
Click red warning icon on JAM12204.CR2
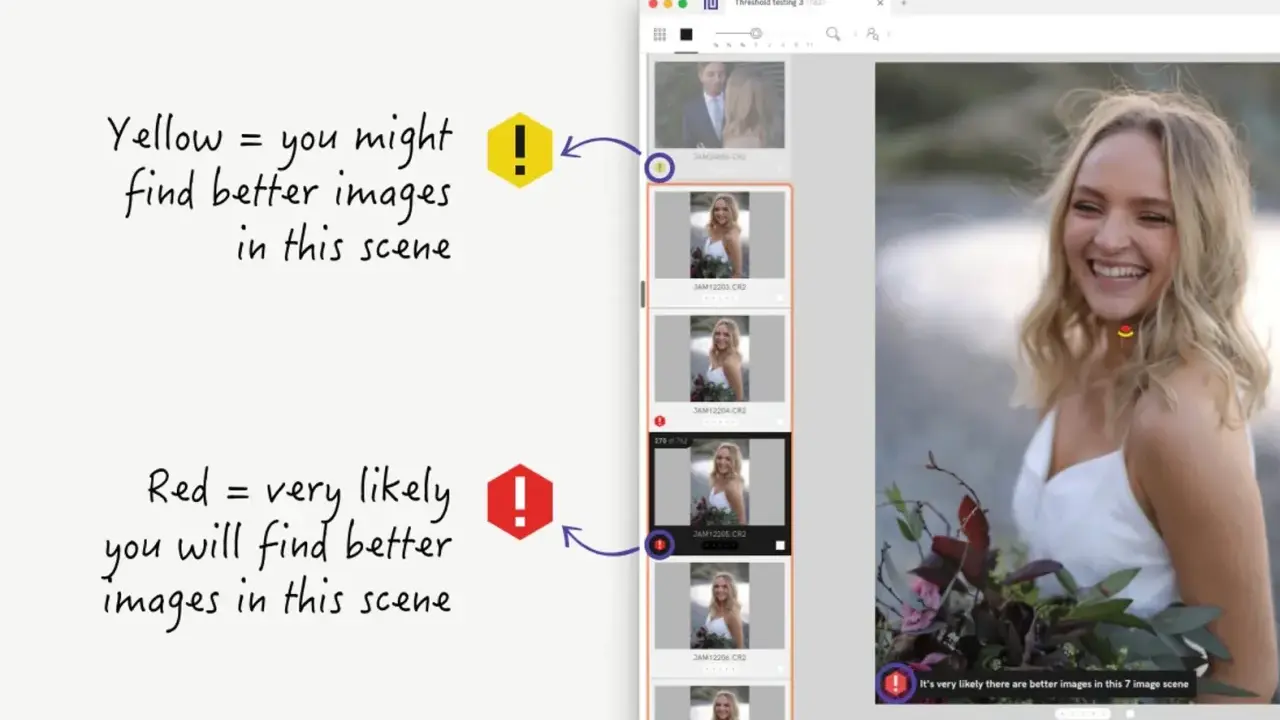click(x=660, y=421)
